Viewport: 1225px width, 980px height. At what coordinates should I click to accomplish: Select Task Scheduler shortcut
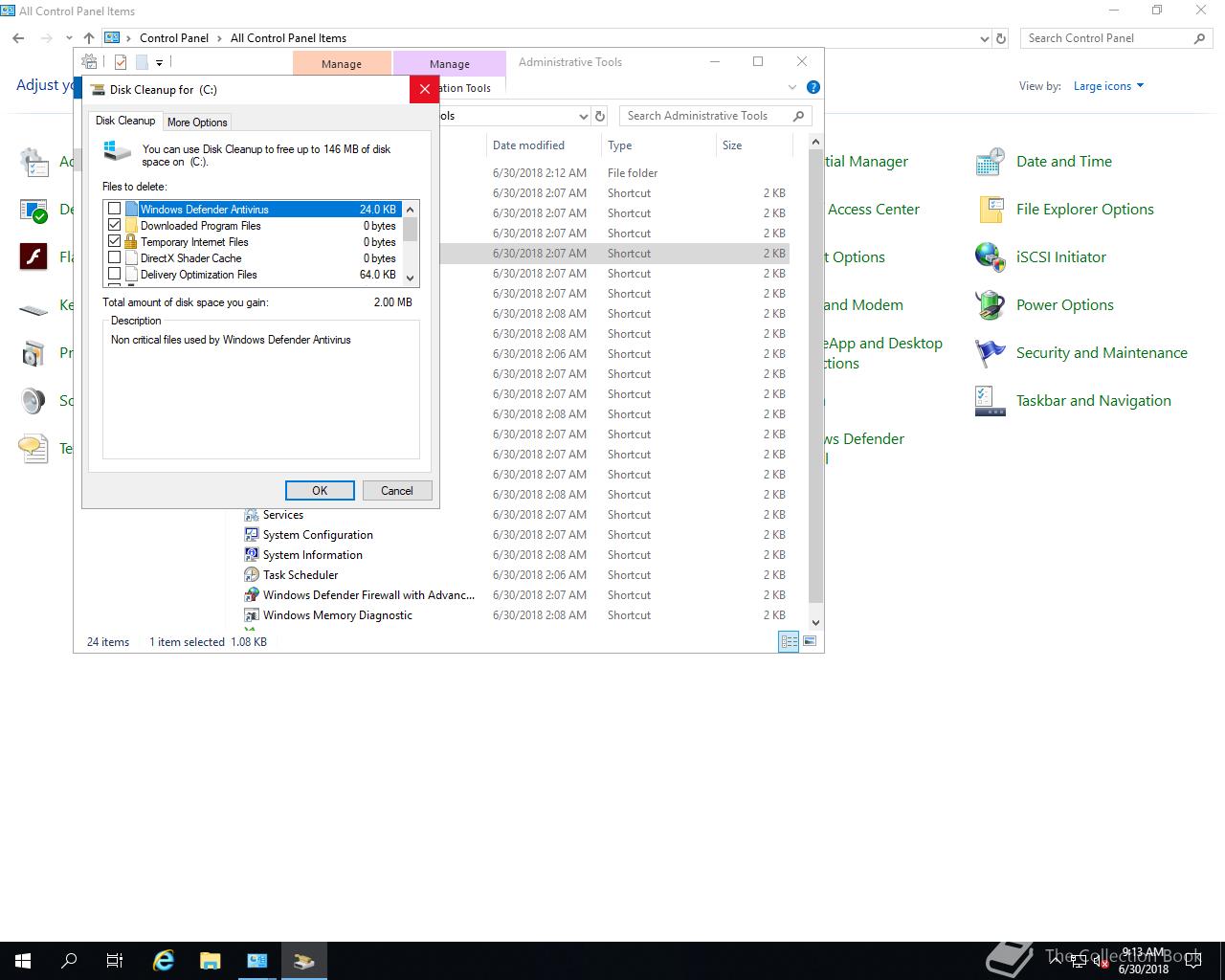tap(301, 575)
